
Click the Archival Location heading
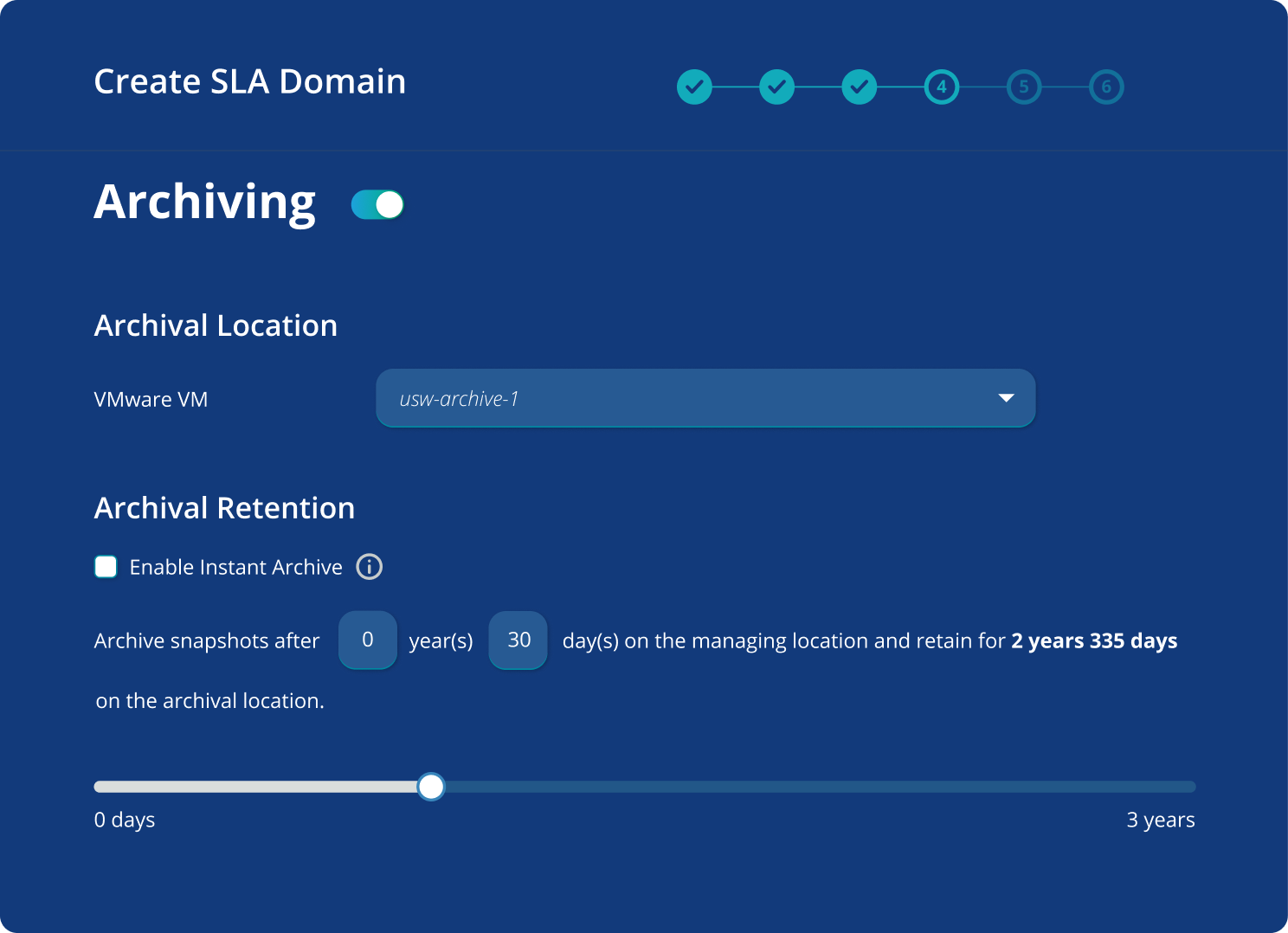(x=216, y=325)
